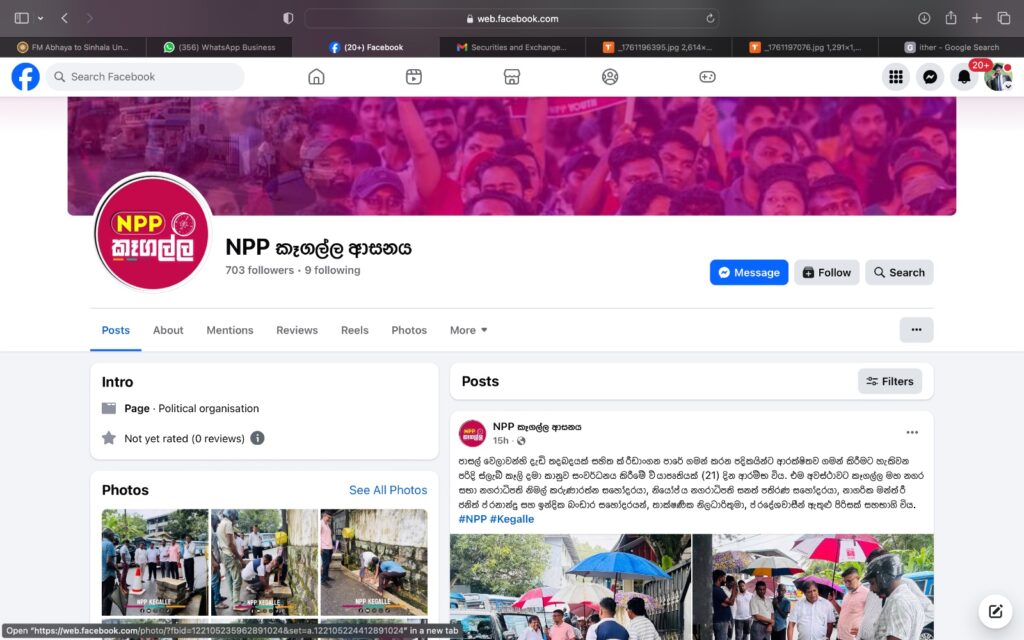The image size is (1024, 640).
Task: Open the post Filters button
Action: pyautogui.click(x=889, y=381)
